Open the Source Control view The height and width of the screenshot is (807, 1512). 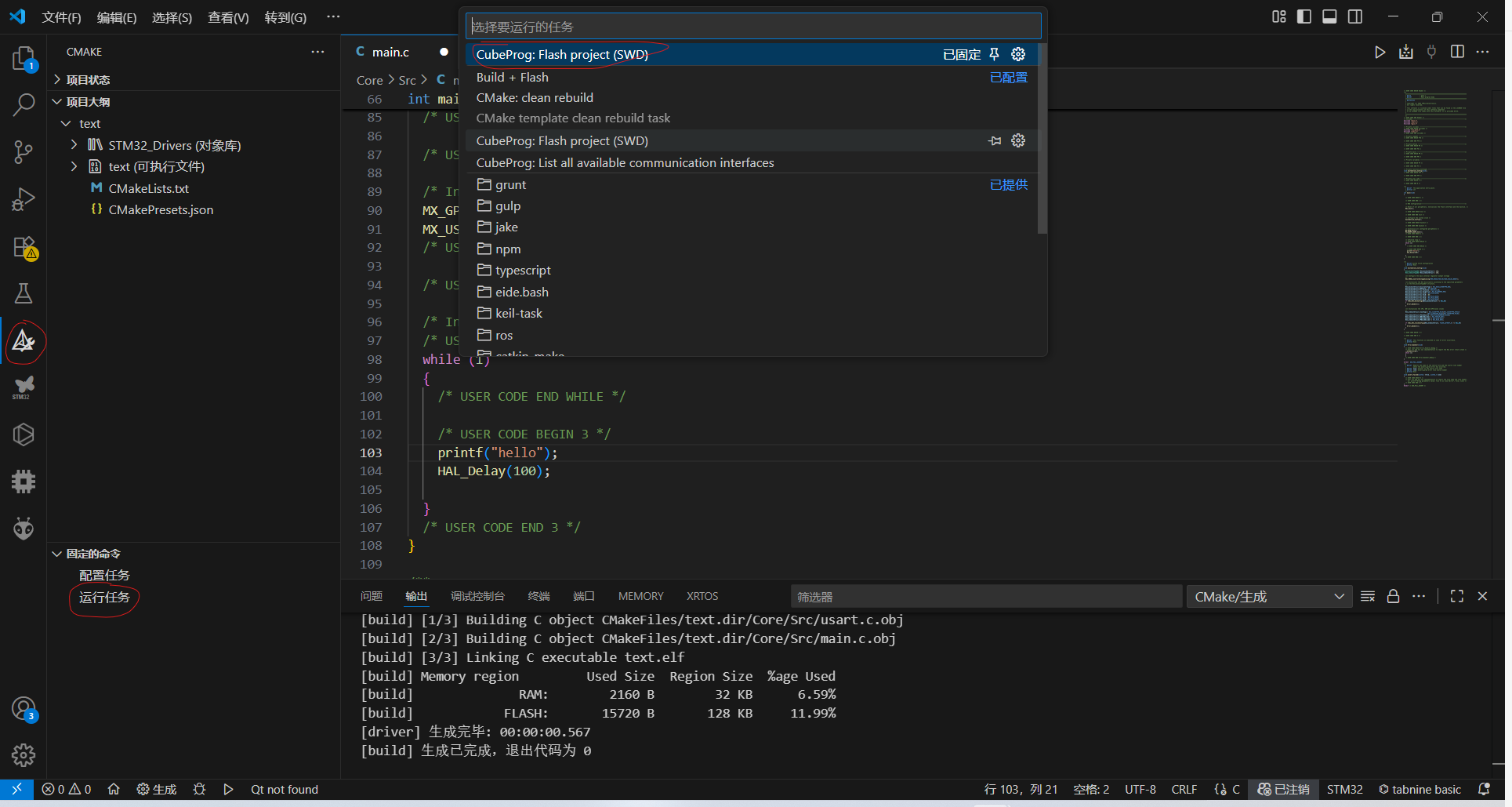click(x=24, y=152)
